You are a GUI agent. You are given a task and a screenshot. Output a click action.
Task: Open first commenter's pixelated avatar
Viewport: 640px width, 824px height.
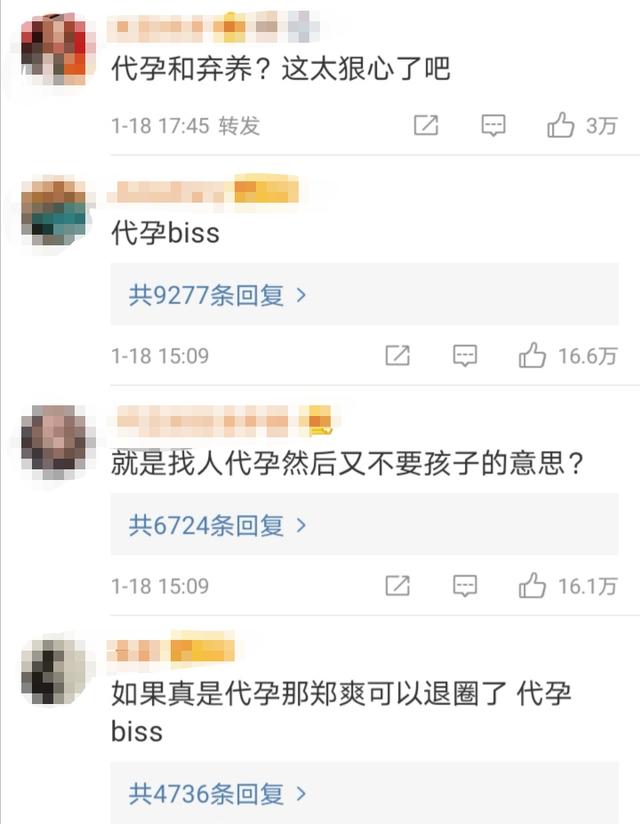(x=54, y=50)
